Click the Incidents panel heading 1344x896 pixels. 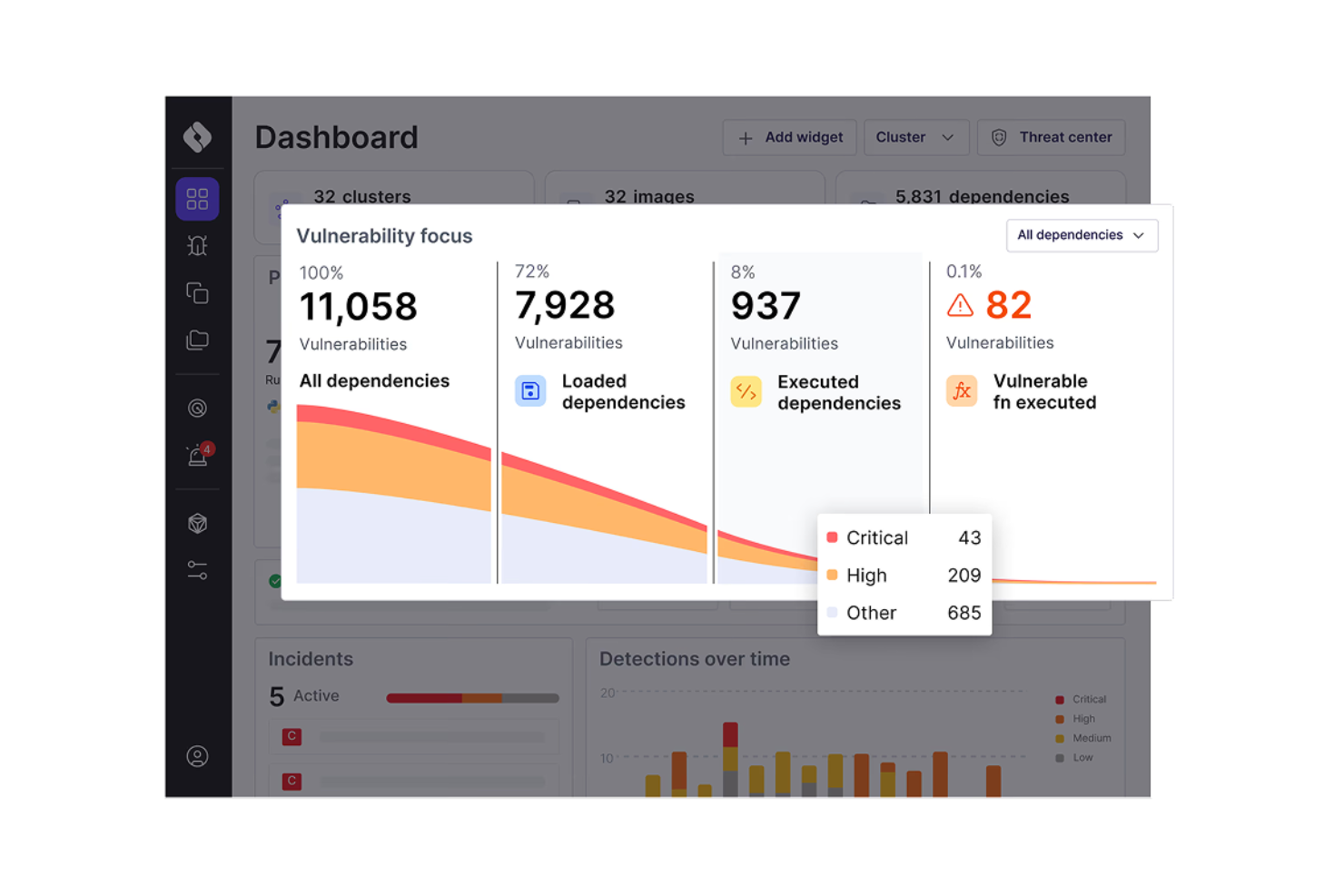(x=311, y=659)
